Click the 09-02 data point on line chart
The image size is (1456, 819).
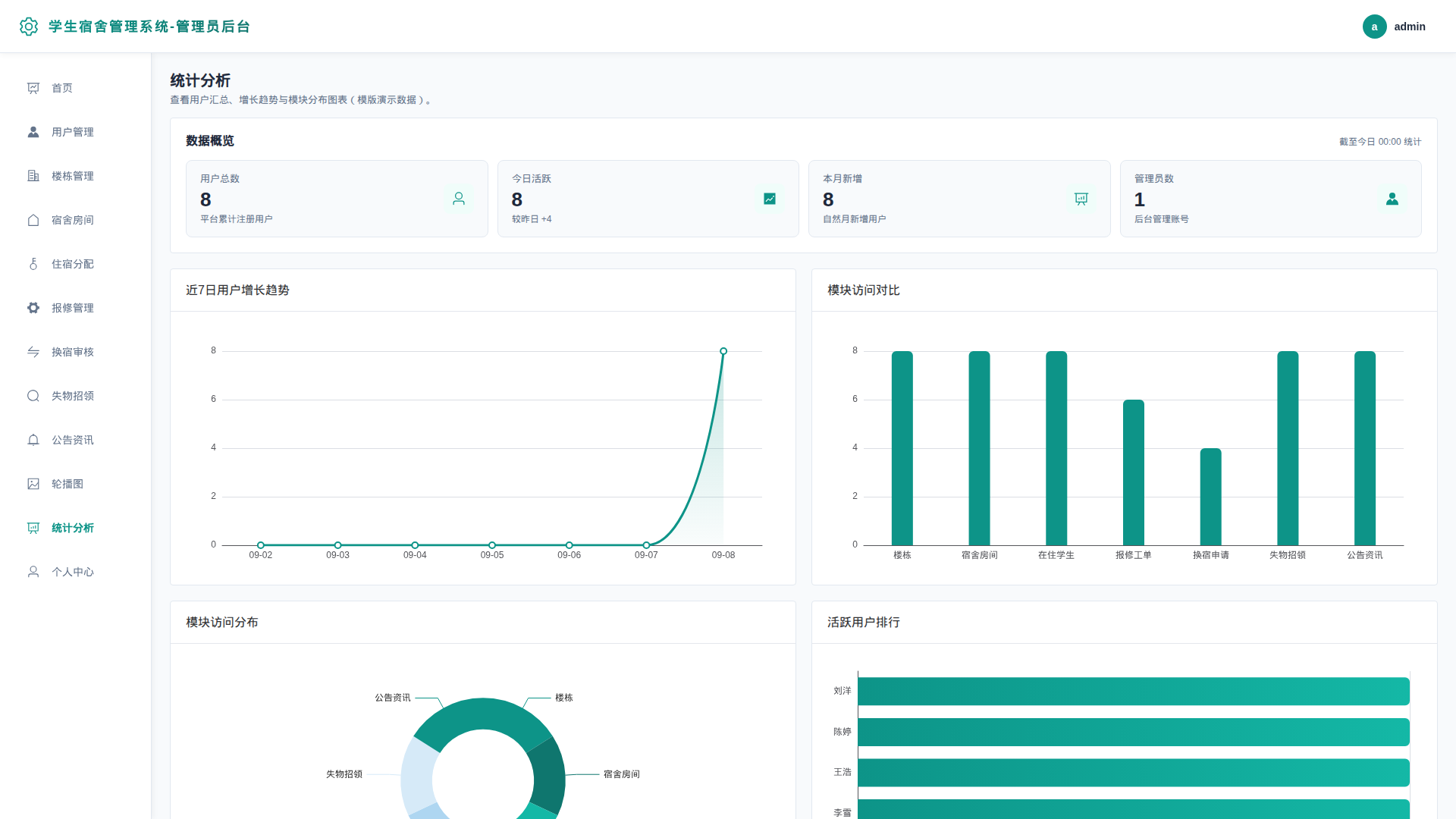click(261, 545)
